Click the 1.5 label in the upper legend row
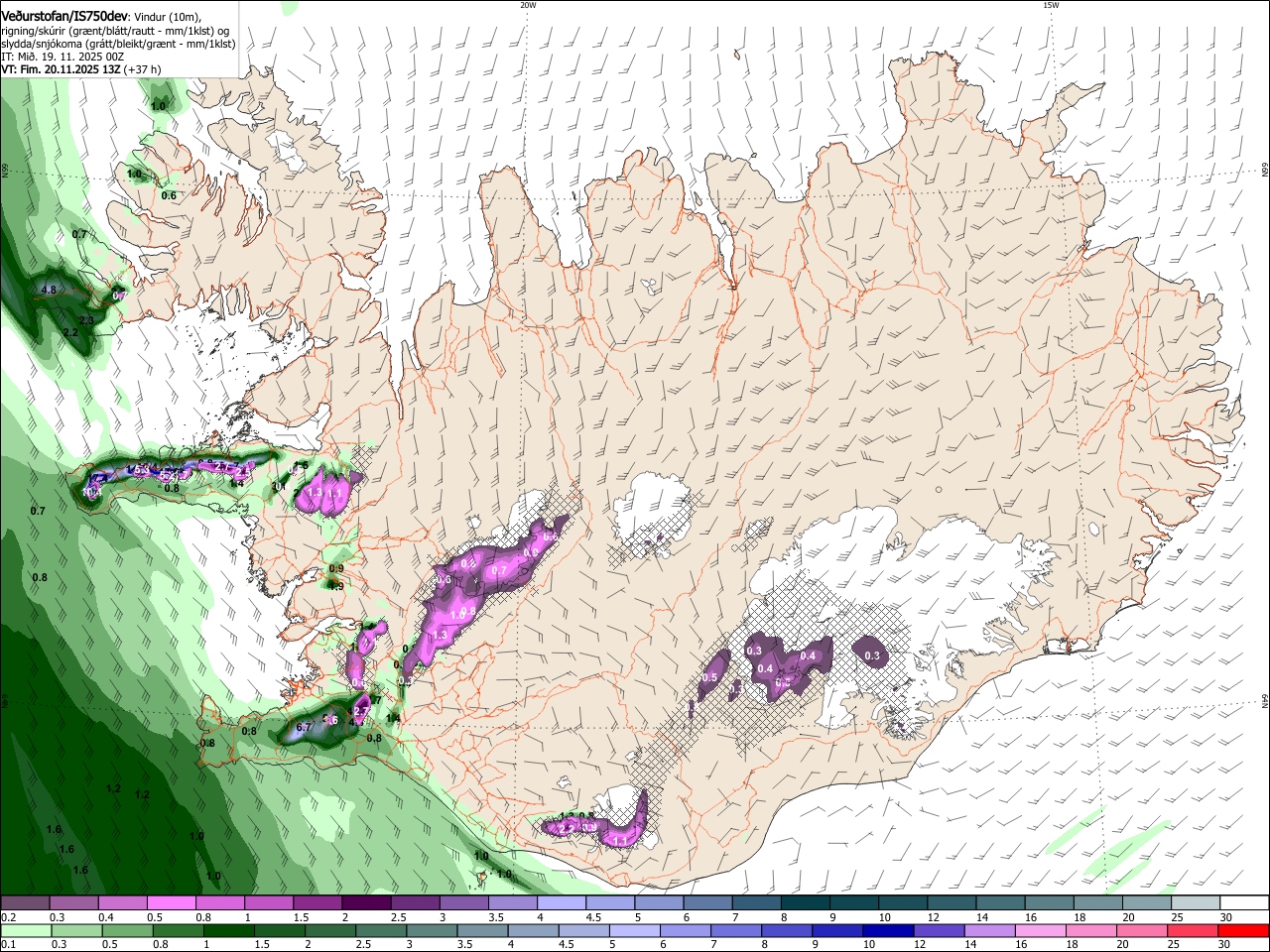 [301, 917]
